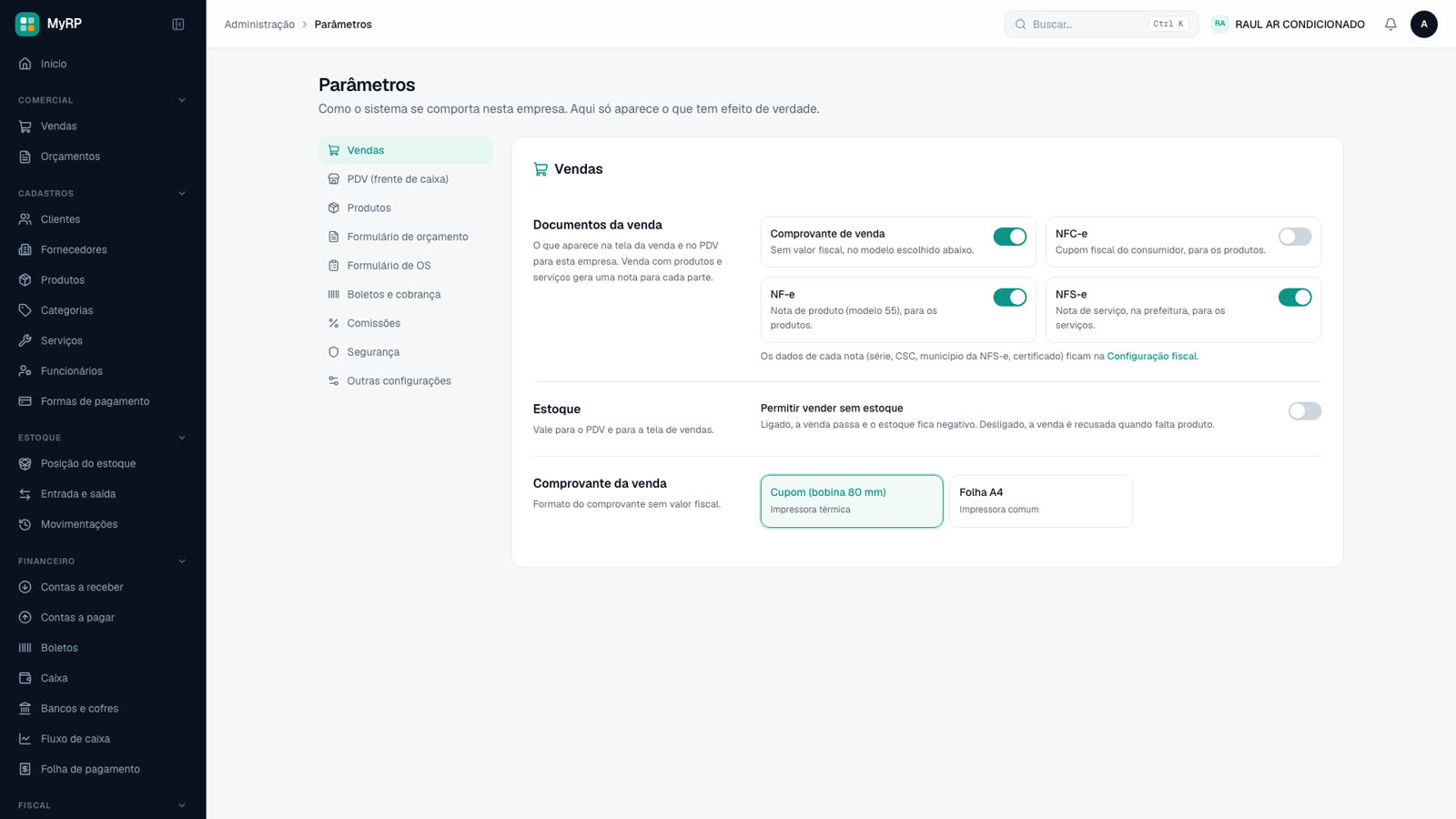
Task: Open notifications bell icon
Action: [1390, 25]
